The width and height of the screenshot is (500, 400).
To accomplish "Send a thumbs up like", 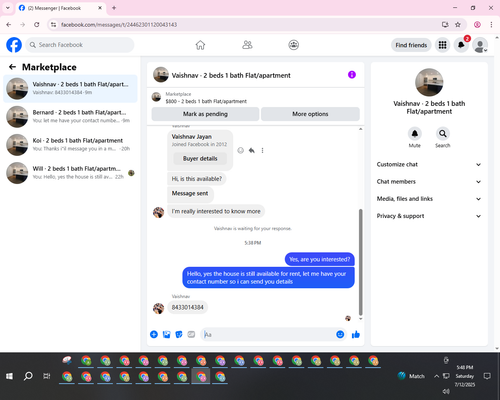I will [356, 334].
